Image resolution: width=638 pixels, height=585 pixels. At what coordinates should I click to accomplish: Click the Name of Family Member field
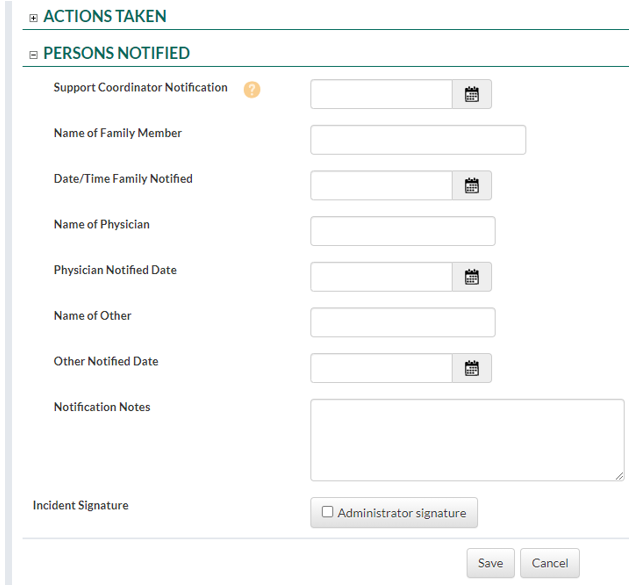tap(418, 140)
